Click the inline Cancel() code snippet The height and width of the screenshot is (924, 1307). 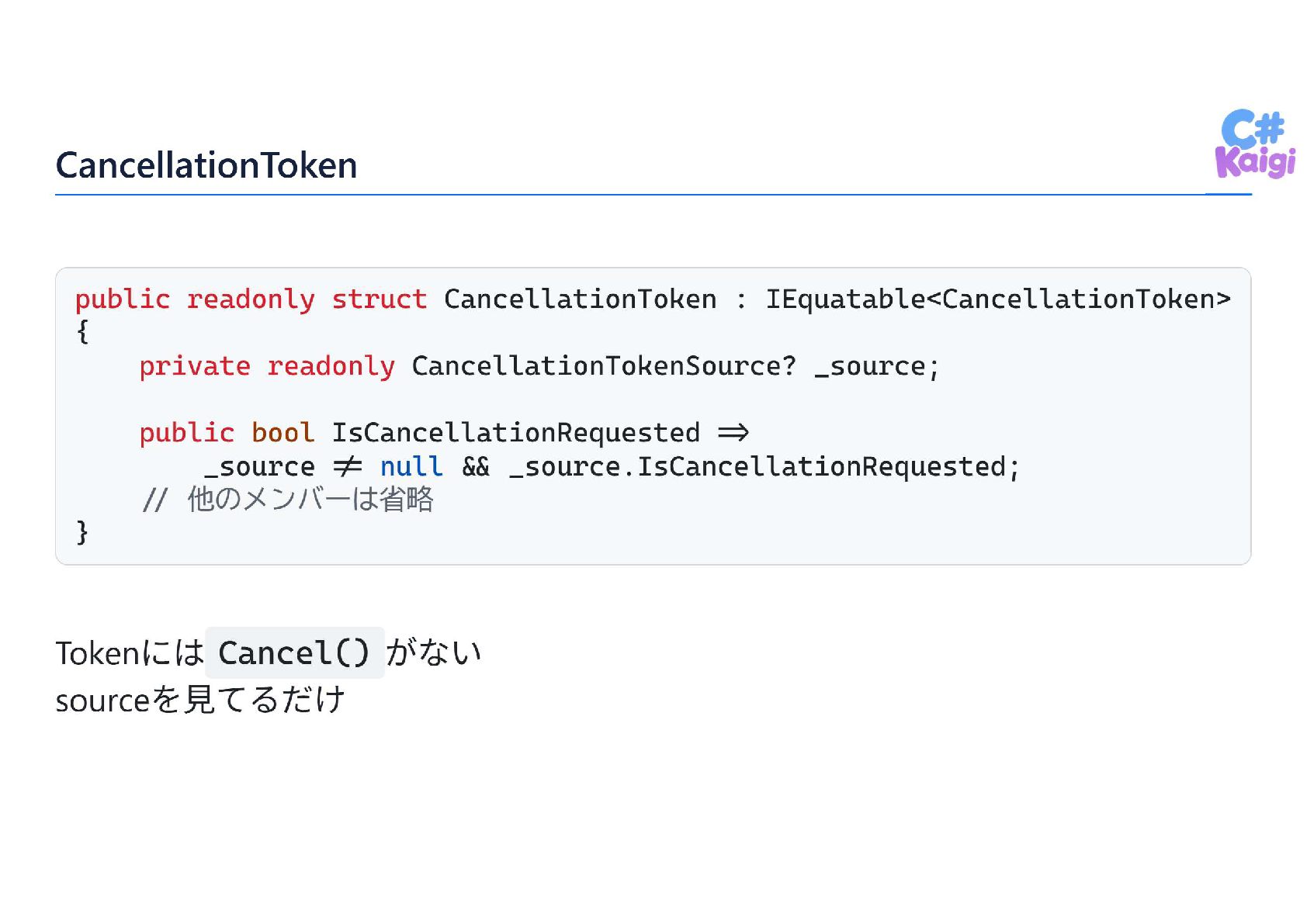pos(294,652)
